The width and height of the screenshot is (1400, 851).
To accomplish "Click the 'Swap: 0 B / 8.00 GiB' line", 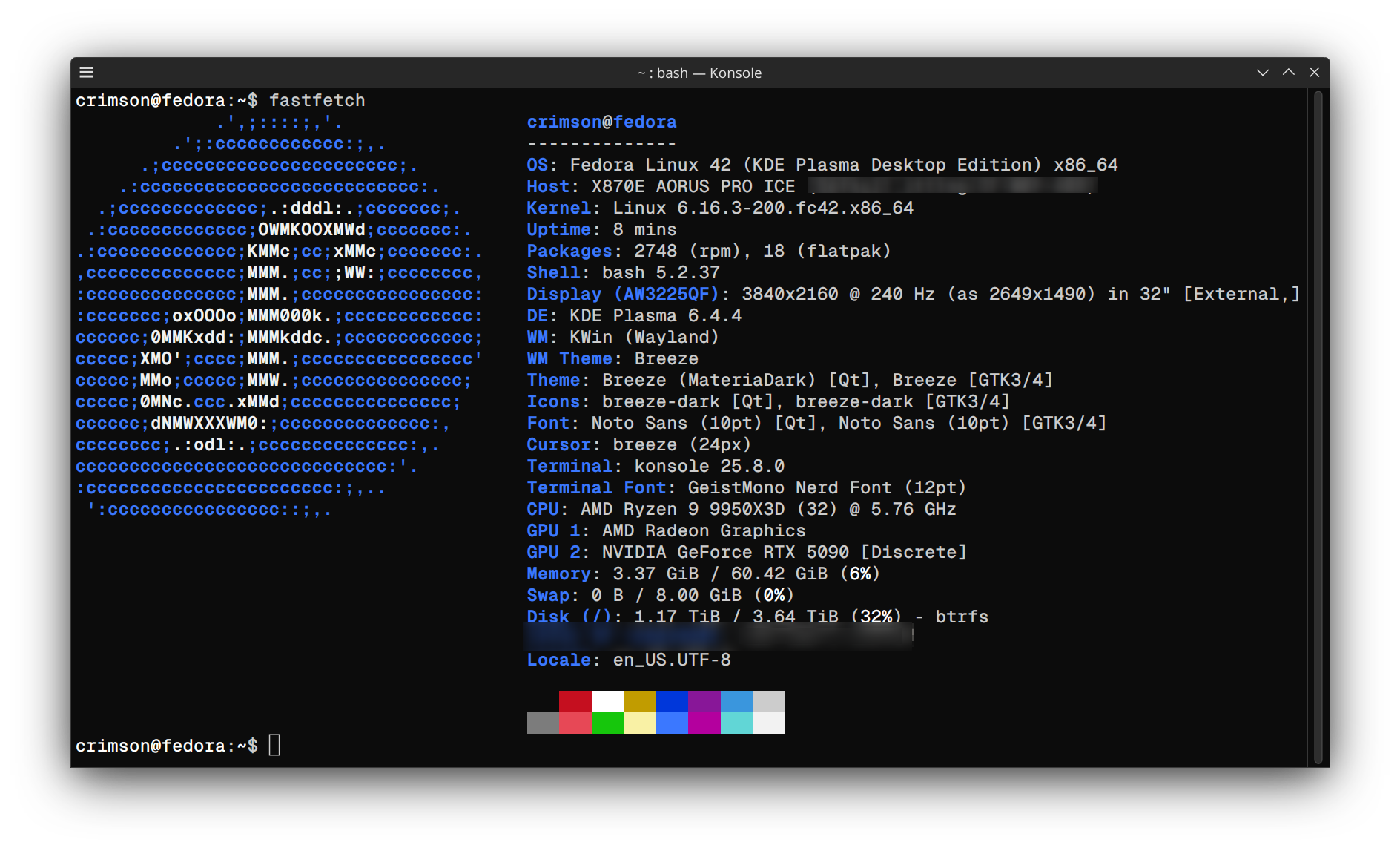I will (661, 595).
